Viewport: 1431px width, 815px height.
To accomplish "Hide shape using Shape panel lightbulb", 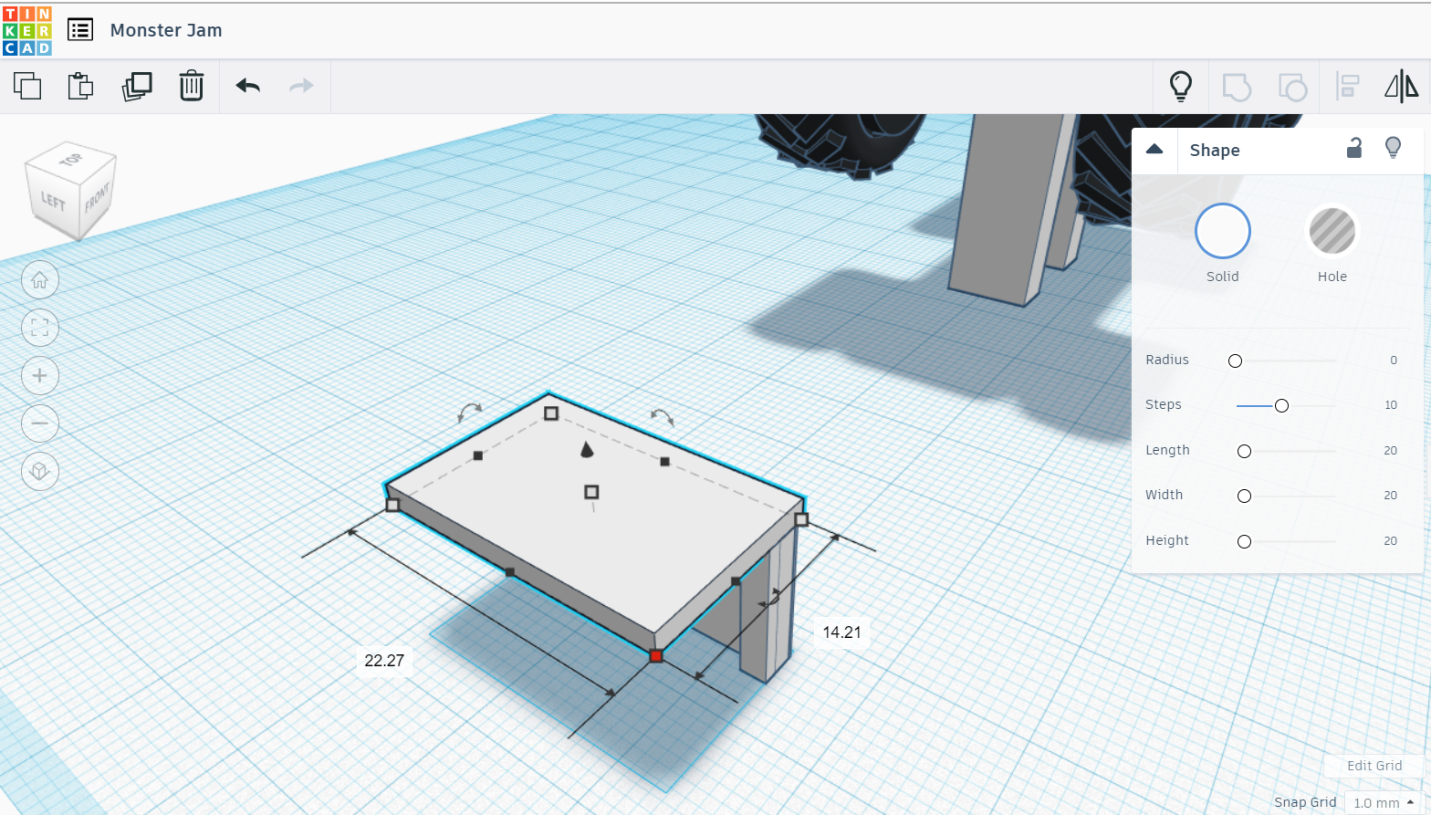I will point(1393,148).
